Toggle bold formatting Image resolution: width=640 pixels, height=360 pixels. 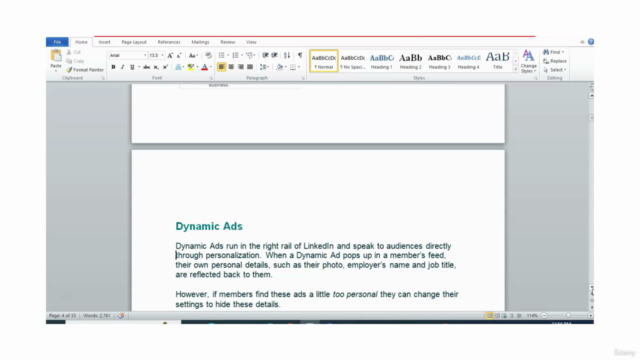[113, 67]
